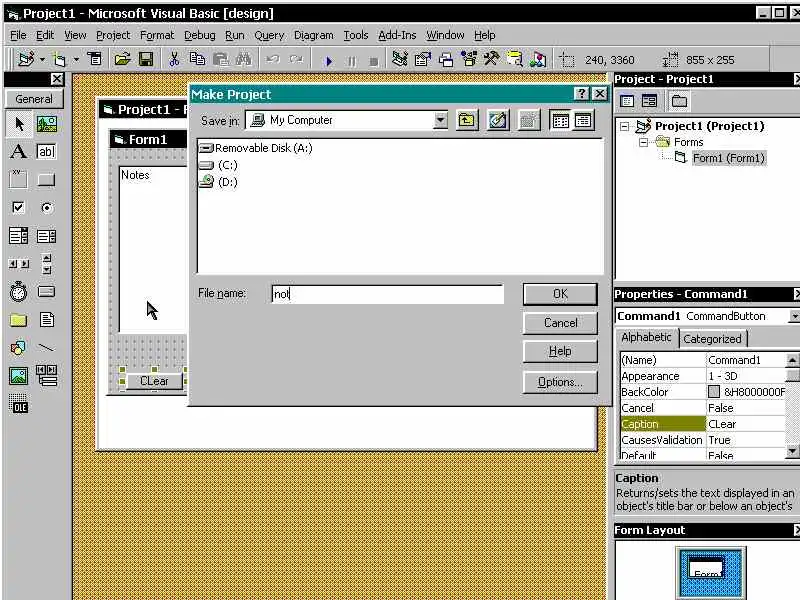Switch to the Categorized properties tab
Screen dimensions: 800x600
[712, 339]
